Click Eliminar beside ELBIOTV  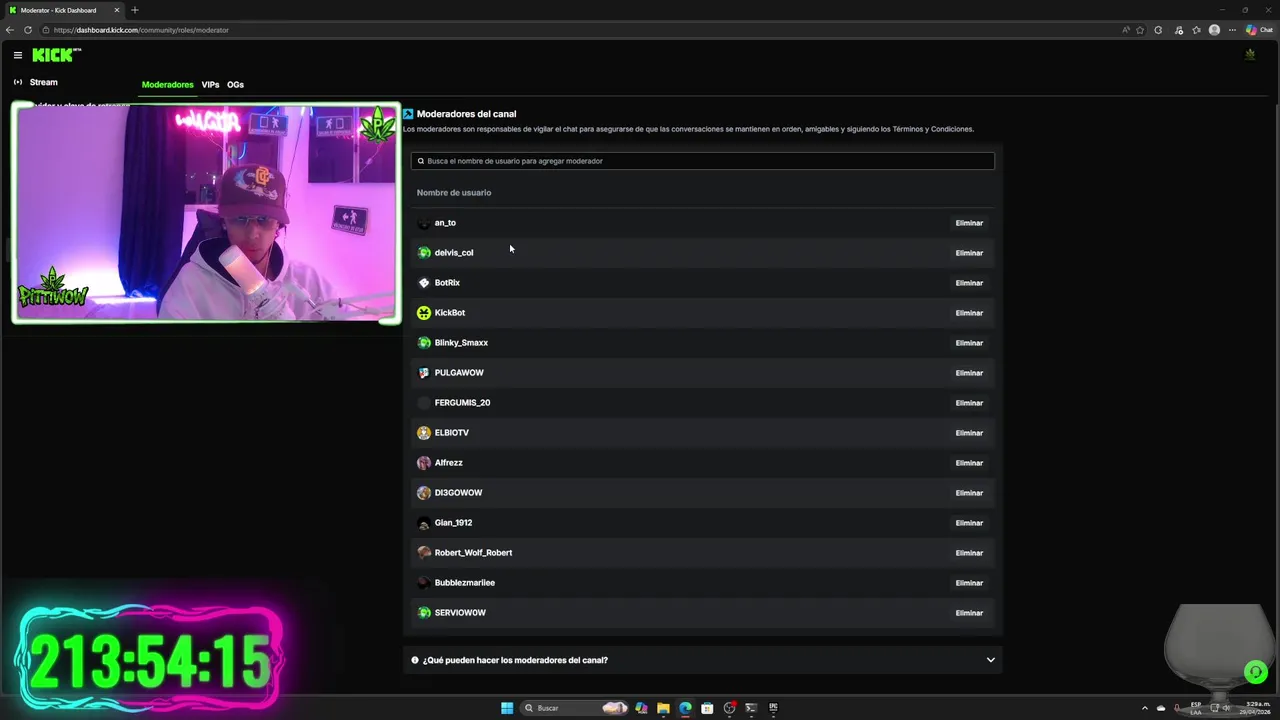point(969,433)
